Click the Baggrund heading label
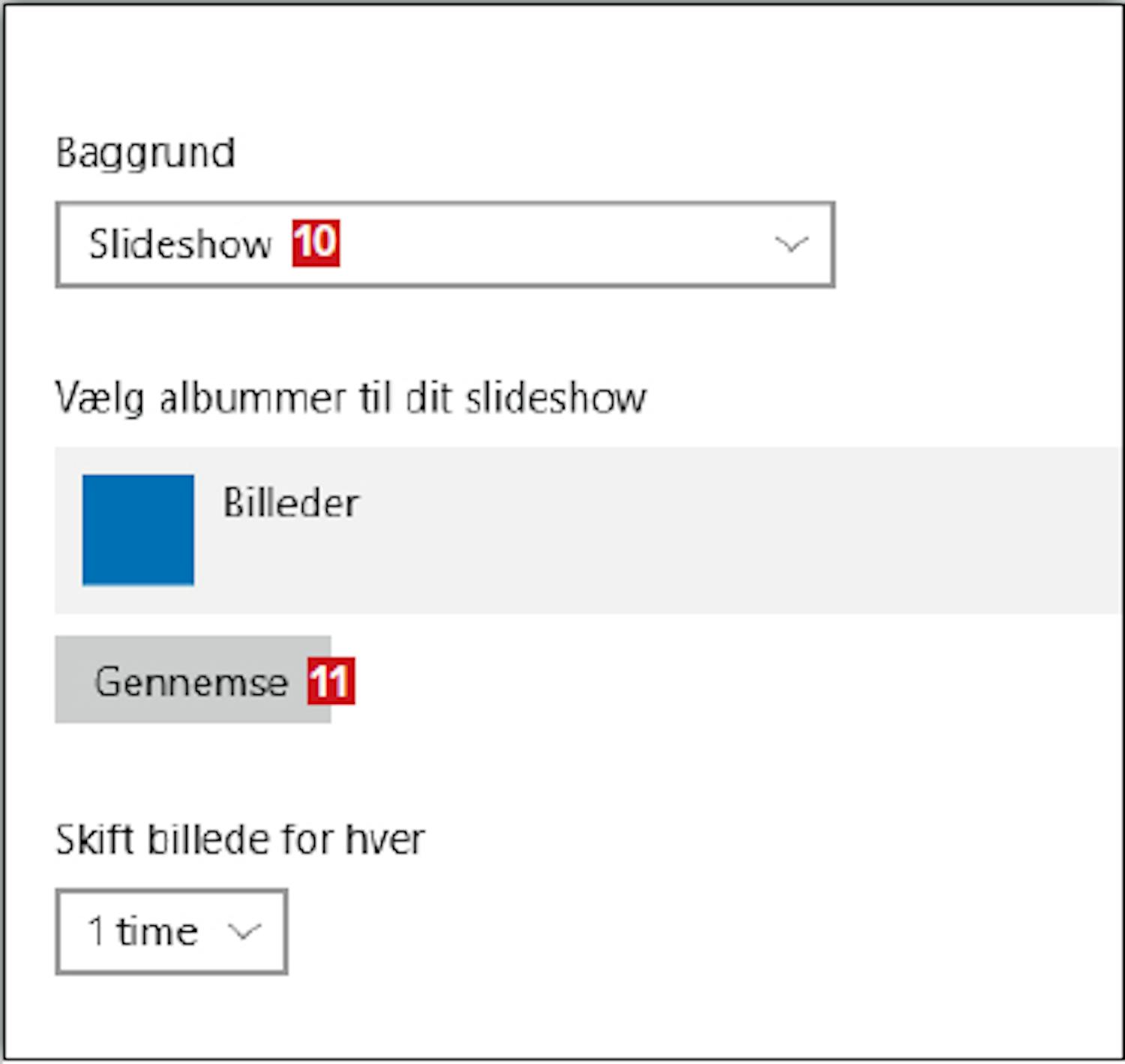The height and width of the screenshot is (1064, 1125). click(145, 154)
